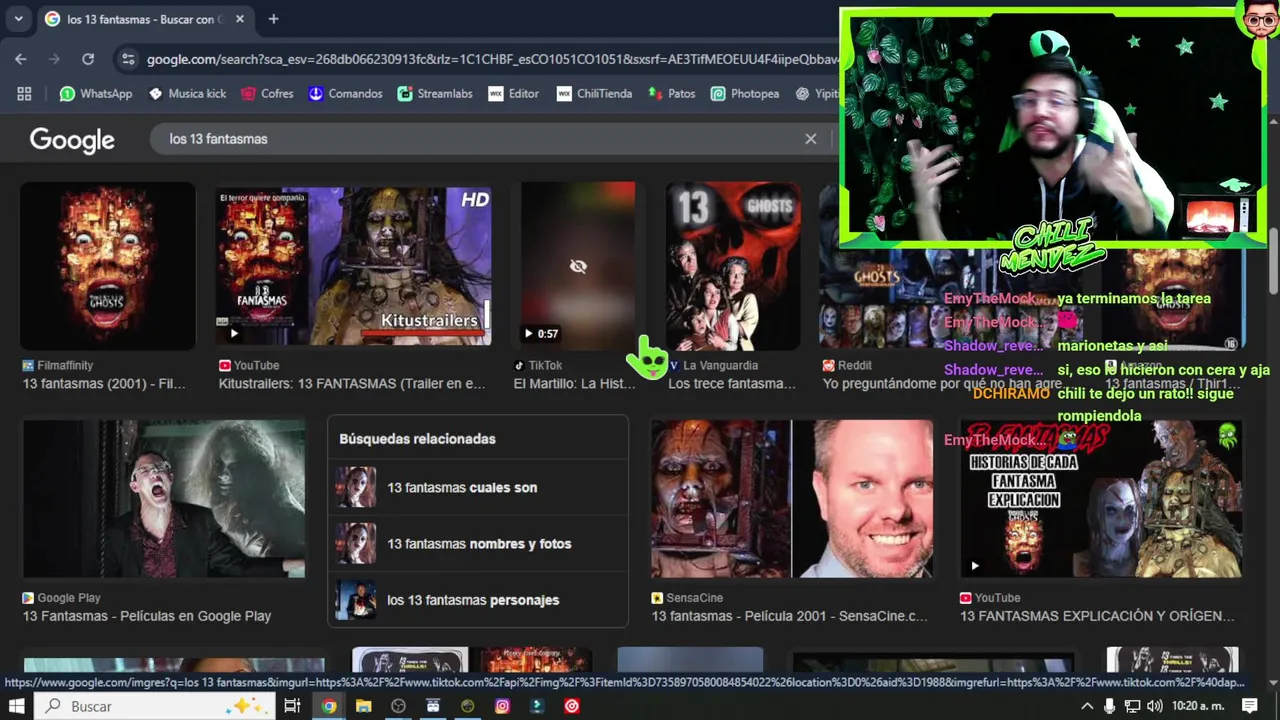Open the Filmaffinity 13 fantasmas poster
Image resolution: width=1280 pixels, height=720 pixels.
107,265
